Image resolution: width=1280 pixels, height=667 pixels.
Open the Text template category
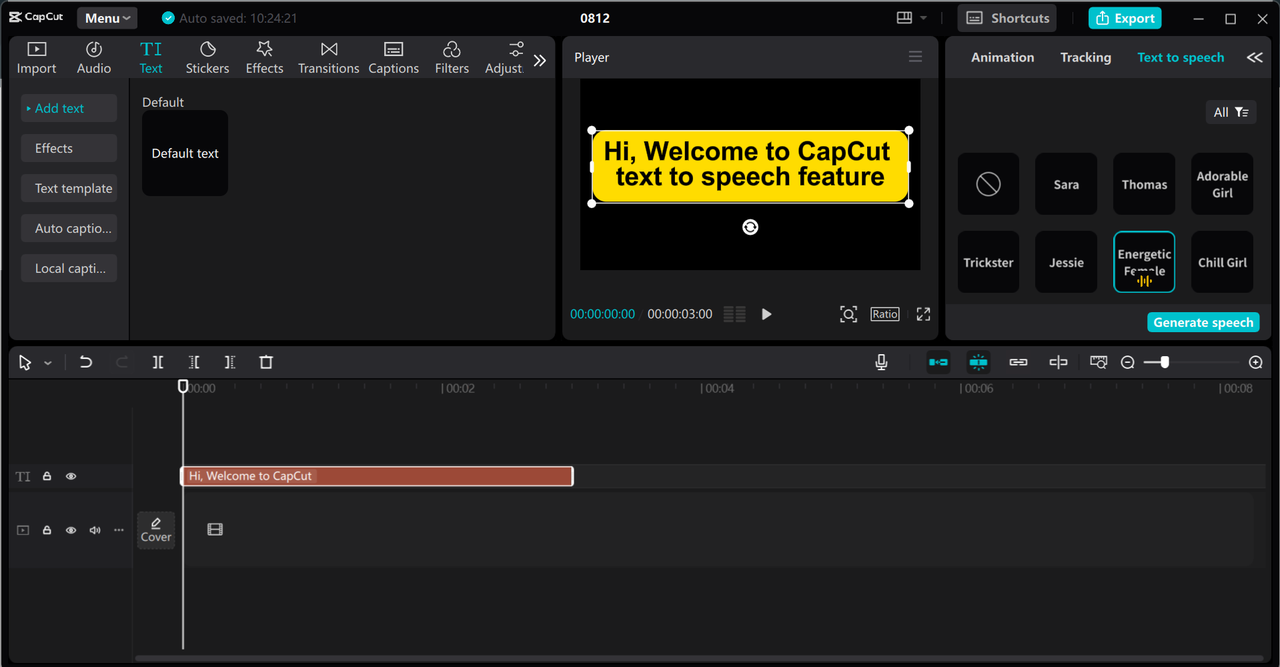69,188
